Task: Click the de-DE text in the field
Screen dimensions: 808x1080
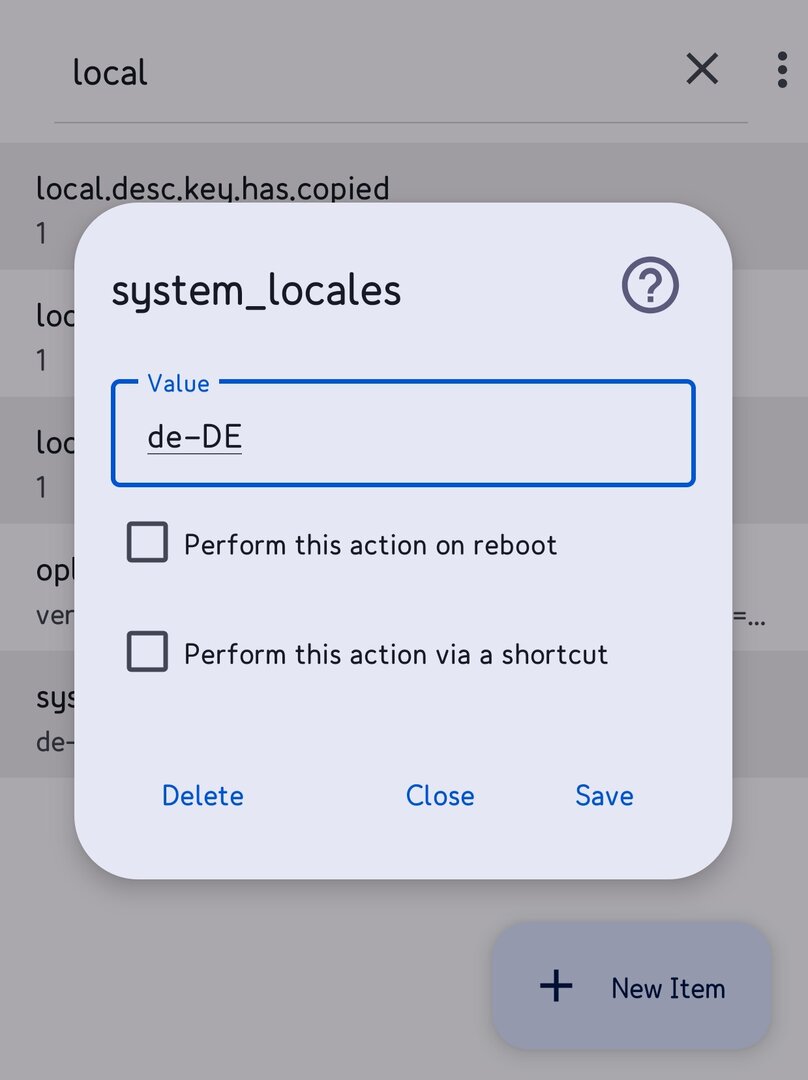Action: pyautogui.click(x=195, y=437)
